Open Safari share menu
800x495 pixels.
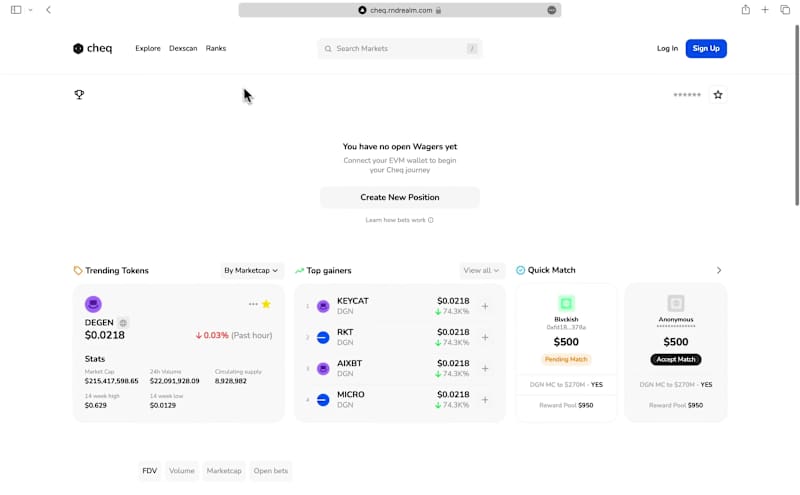tap(746, 10)
